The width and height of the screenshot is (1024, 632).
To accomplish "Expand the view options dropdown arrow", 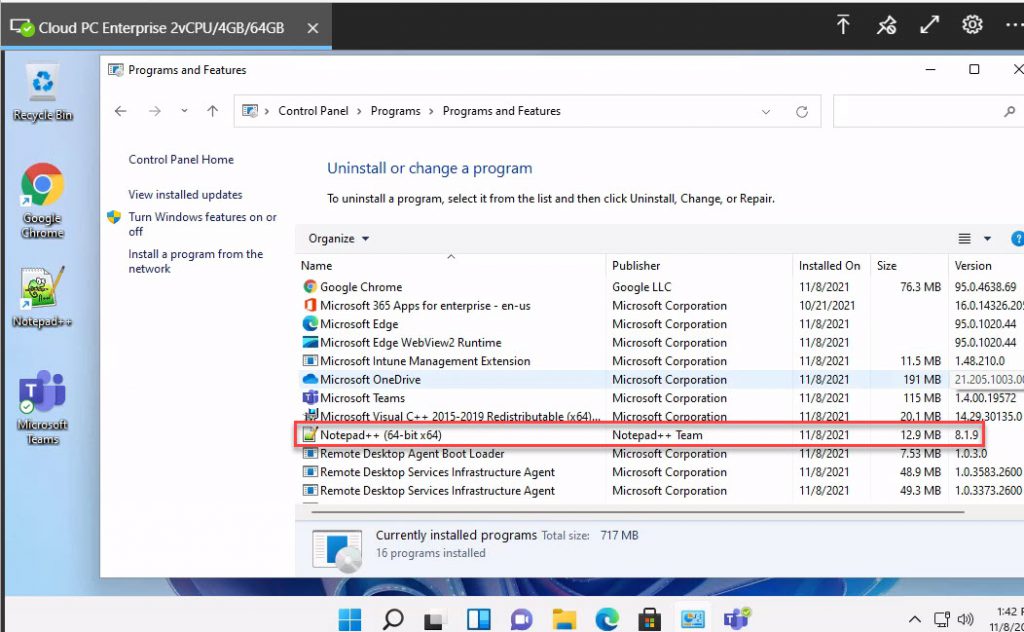I will 987,239.
